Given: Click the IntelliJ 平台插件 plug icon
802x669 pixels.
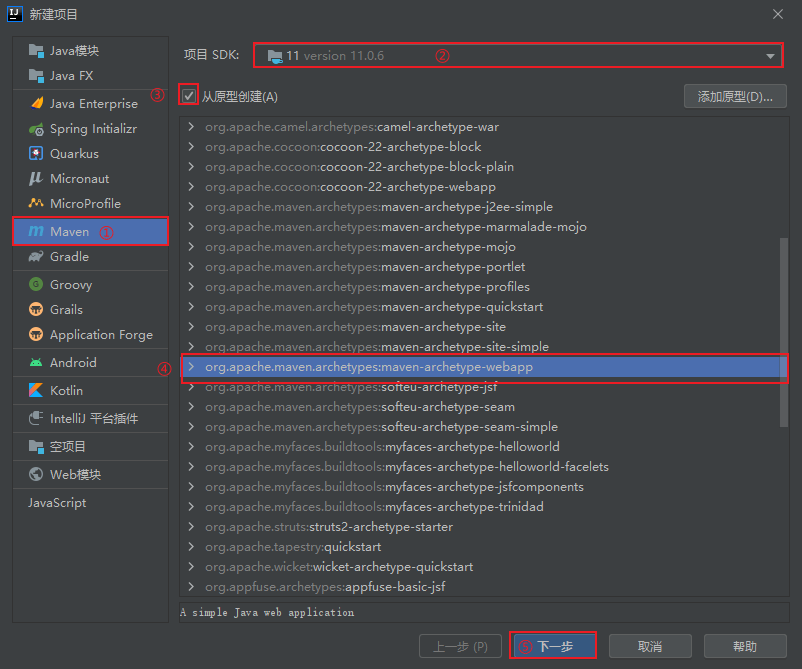Looking at the screenshot, I should click(36, 418).
